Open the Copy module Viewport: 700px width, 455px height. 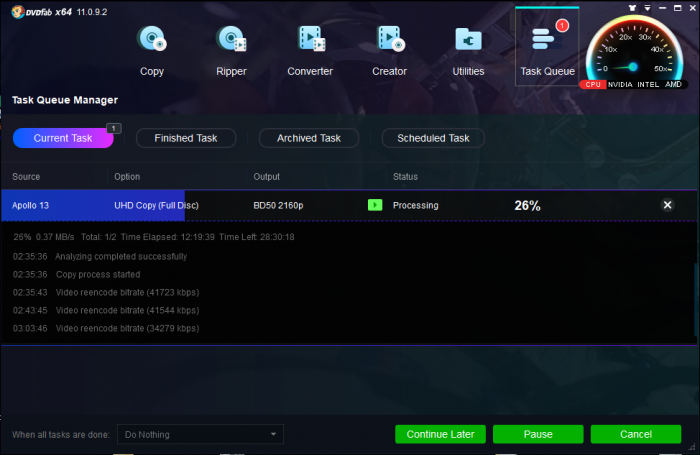coord(152,50)
